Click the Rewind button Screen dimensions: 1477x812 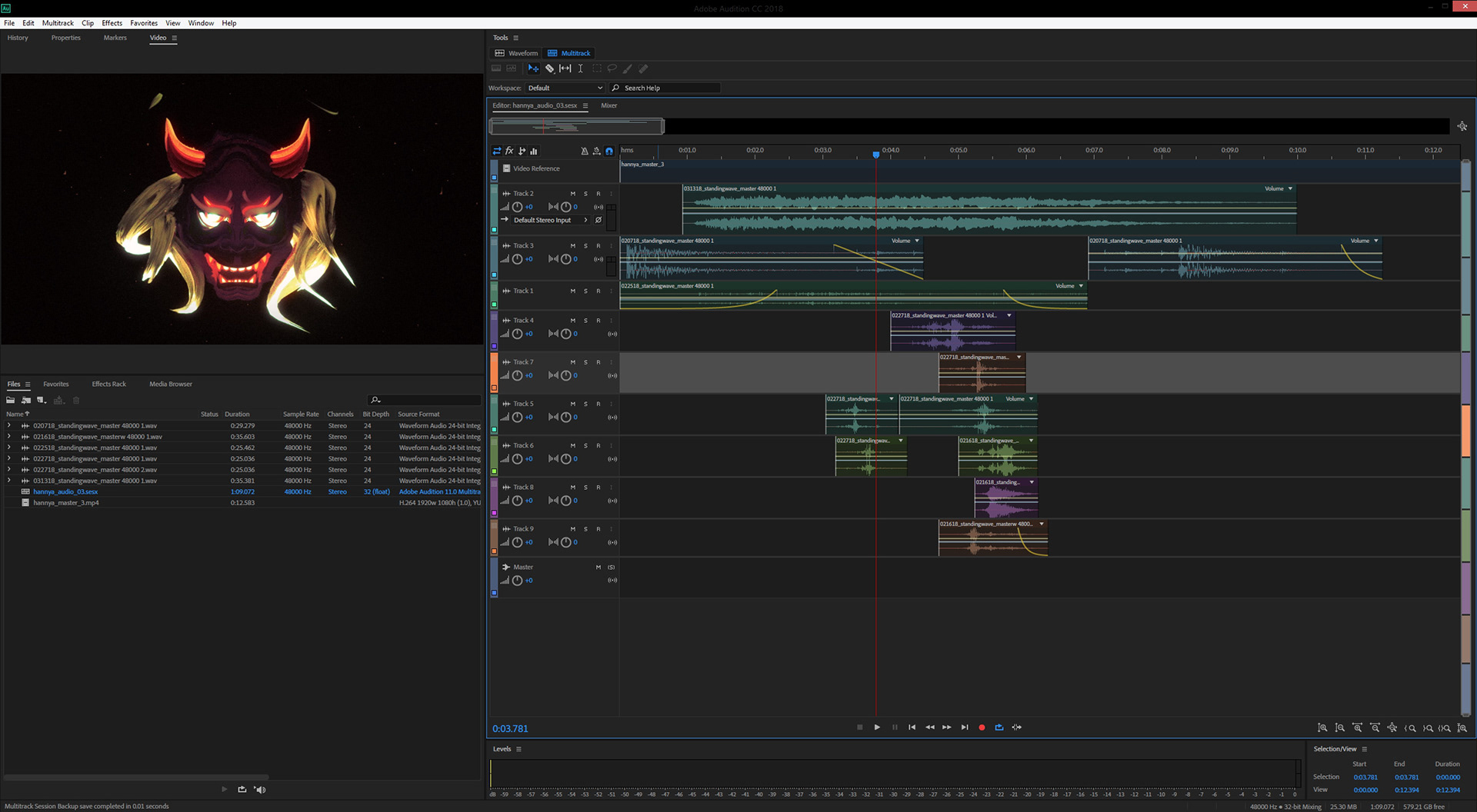coord(930,727)
